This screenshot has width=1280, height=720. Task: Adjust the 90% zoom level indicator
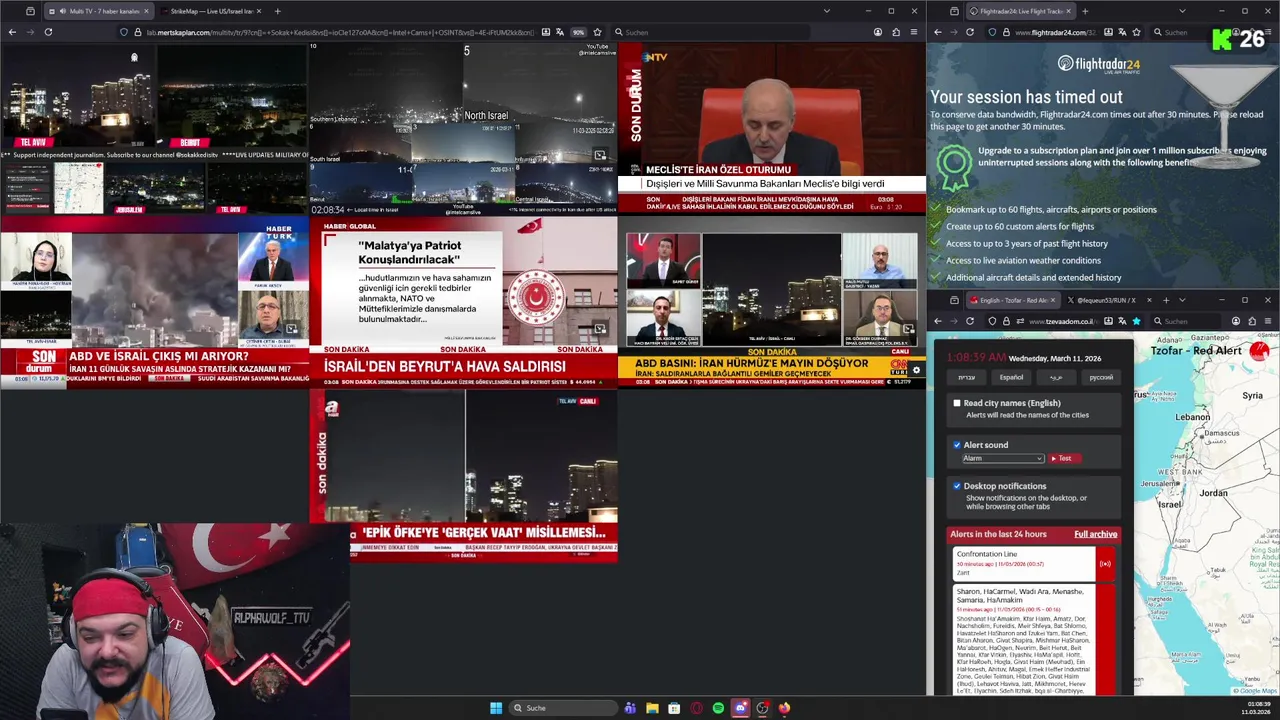(578, 32)
